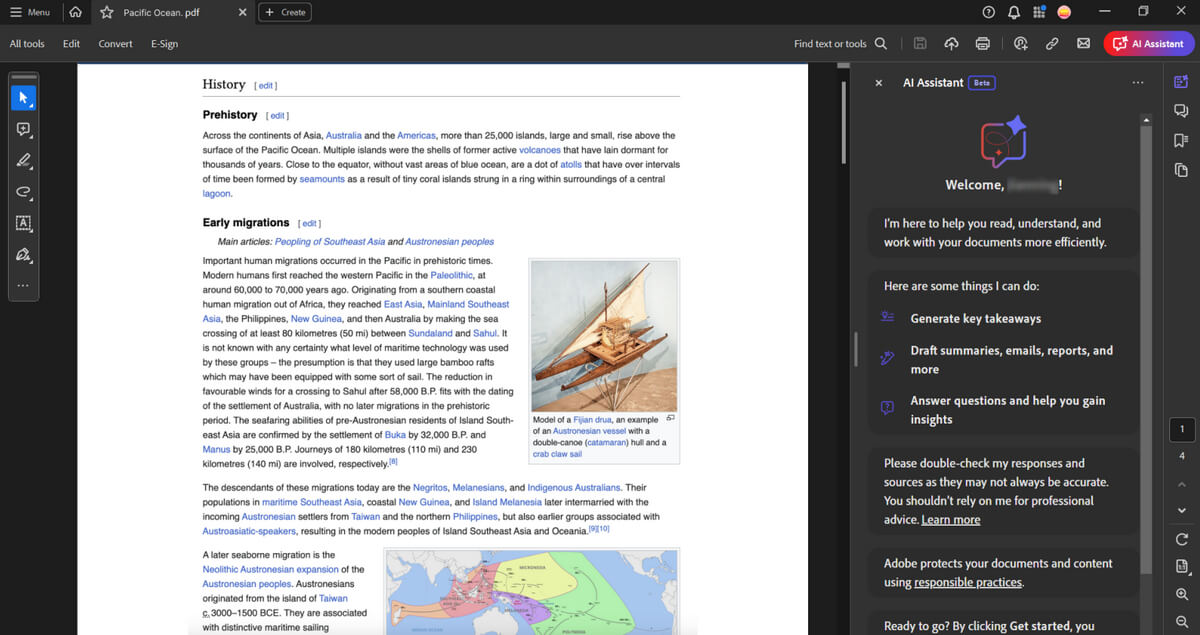Open the AI Assistant panel options menu

[1138, 83]
